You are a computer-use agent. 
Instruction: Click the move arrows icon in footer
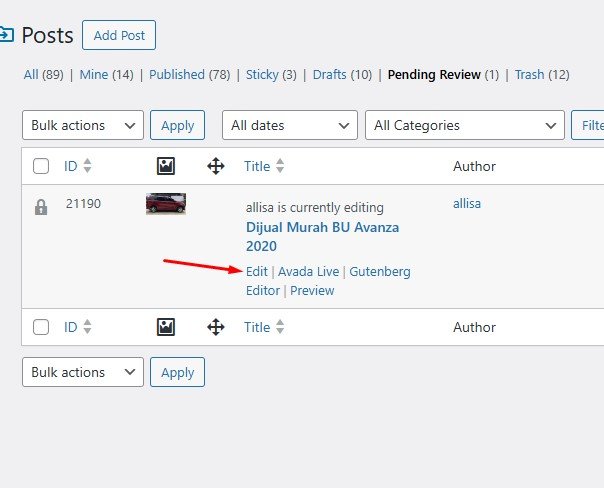(x=215, y=327)
